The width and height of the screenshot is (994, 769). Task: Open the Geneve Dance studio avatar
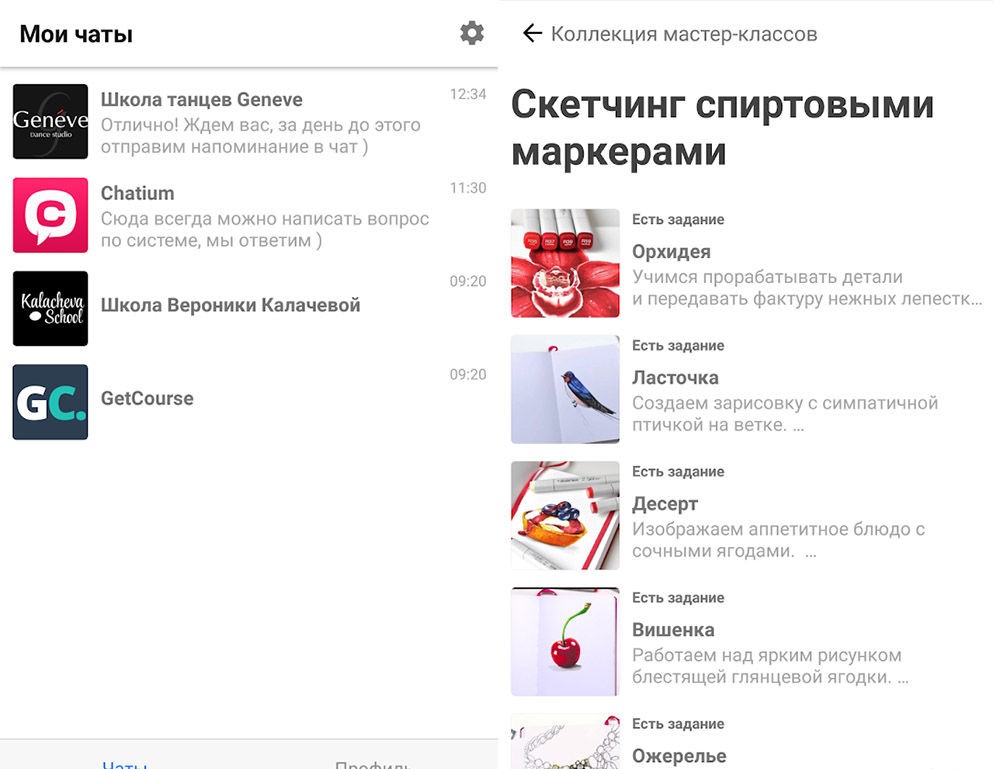point(50,121)
